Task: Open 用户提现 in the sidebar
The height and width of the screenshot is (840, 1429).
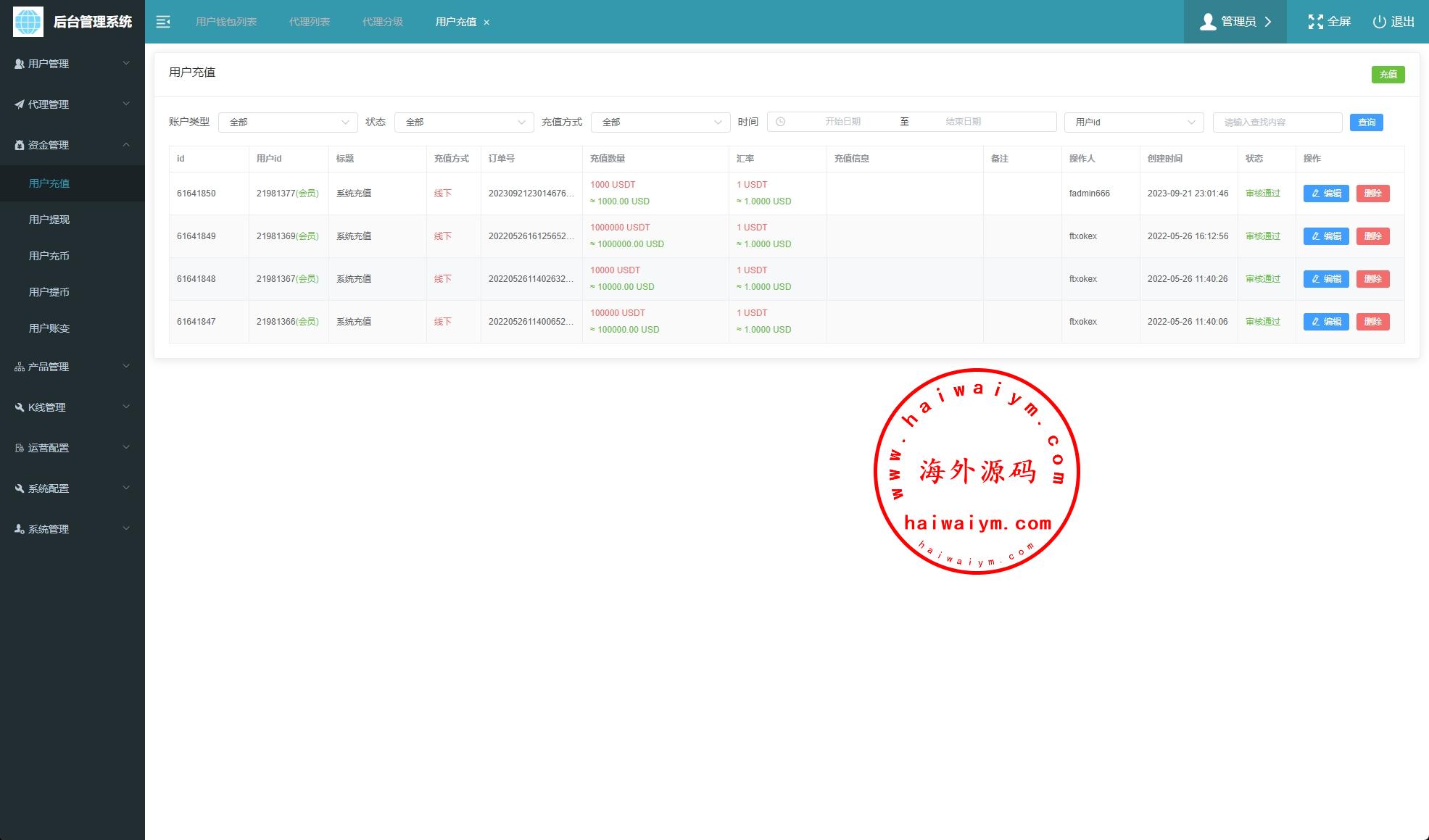Action: click(49, 220)
